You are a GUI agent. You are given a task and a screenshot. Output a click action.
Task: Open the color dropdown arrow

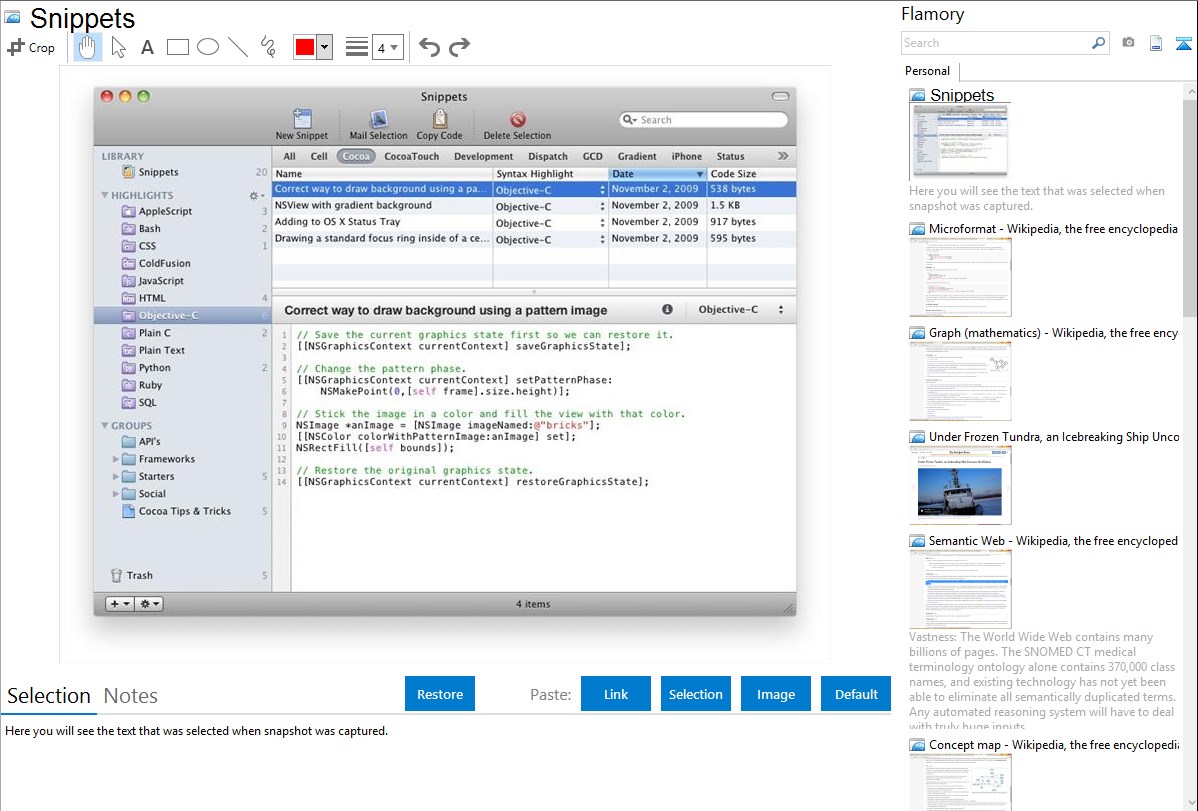pyautogui.click(x=325, y=47)
